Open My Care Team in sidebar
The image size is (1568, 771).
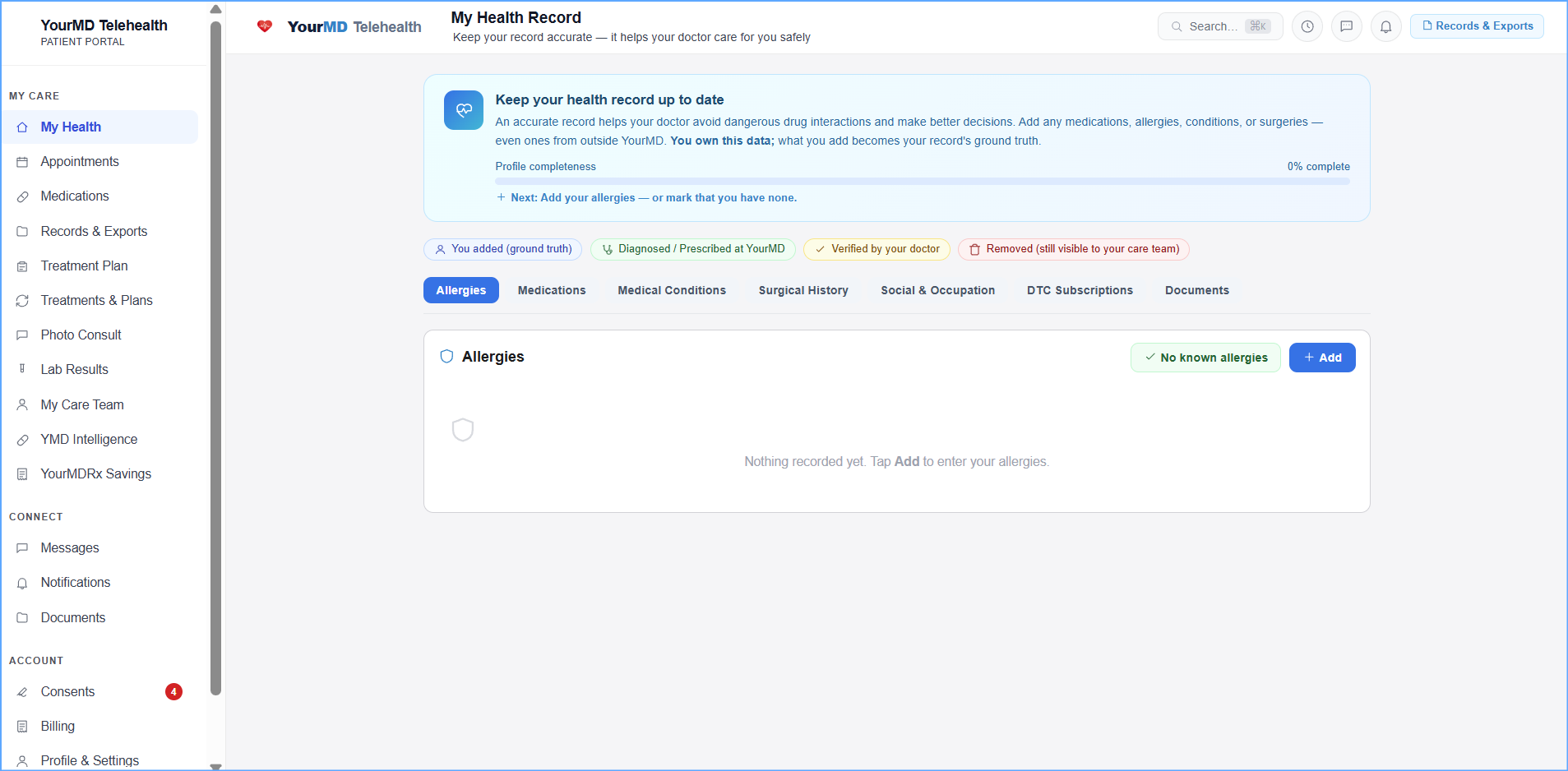99,405
